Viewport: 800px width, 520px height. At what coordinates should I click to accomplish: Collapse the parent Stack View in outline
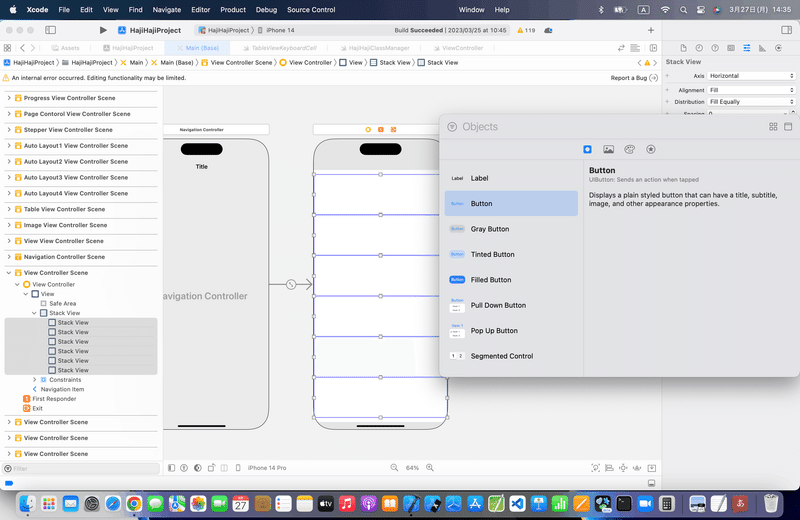[35, 313]
